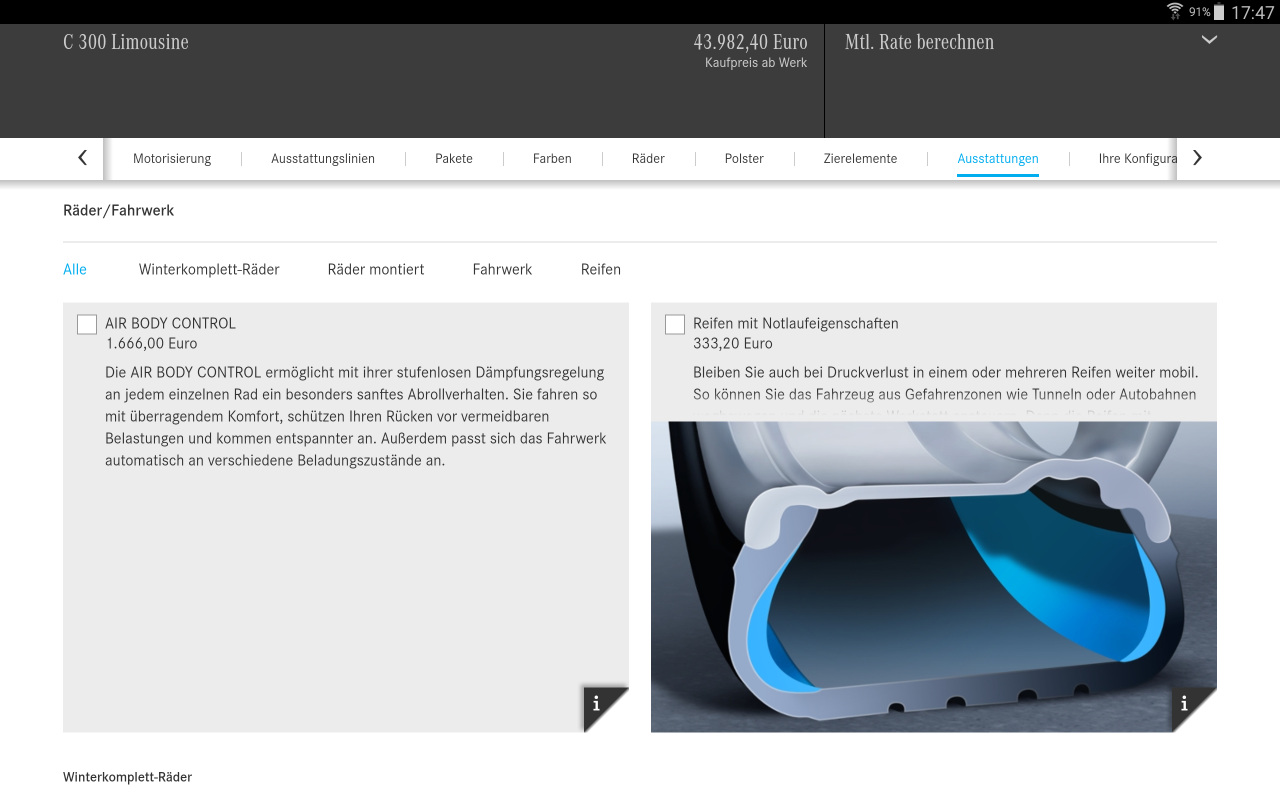Open the Räder tab
Image resolution: width=1280 pixels, height=800 pixels.
[648, 158]
